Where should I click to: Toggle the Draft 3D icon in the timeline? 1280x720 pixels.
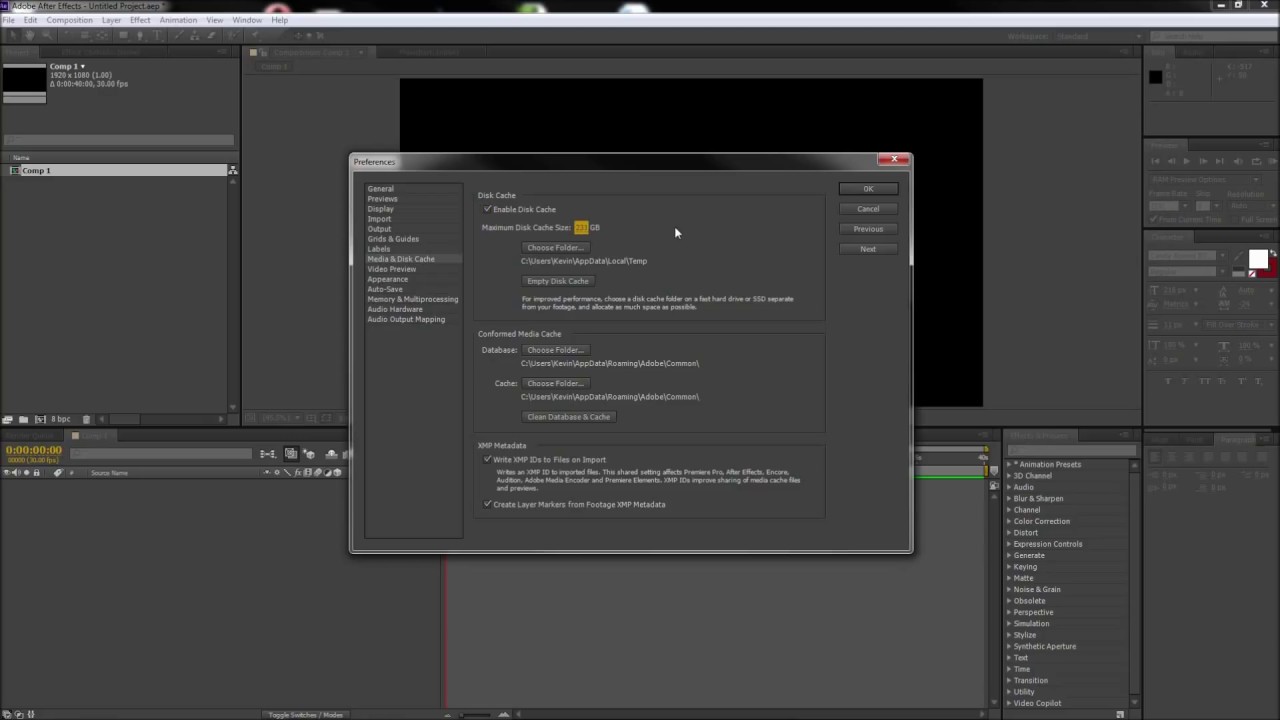coord(291,454)
